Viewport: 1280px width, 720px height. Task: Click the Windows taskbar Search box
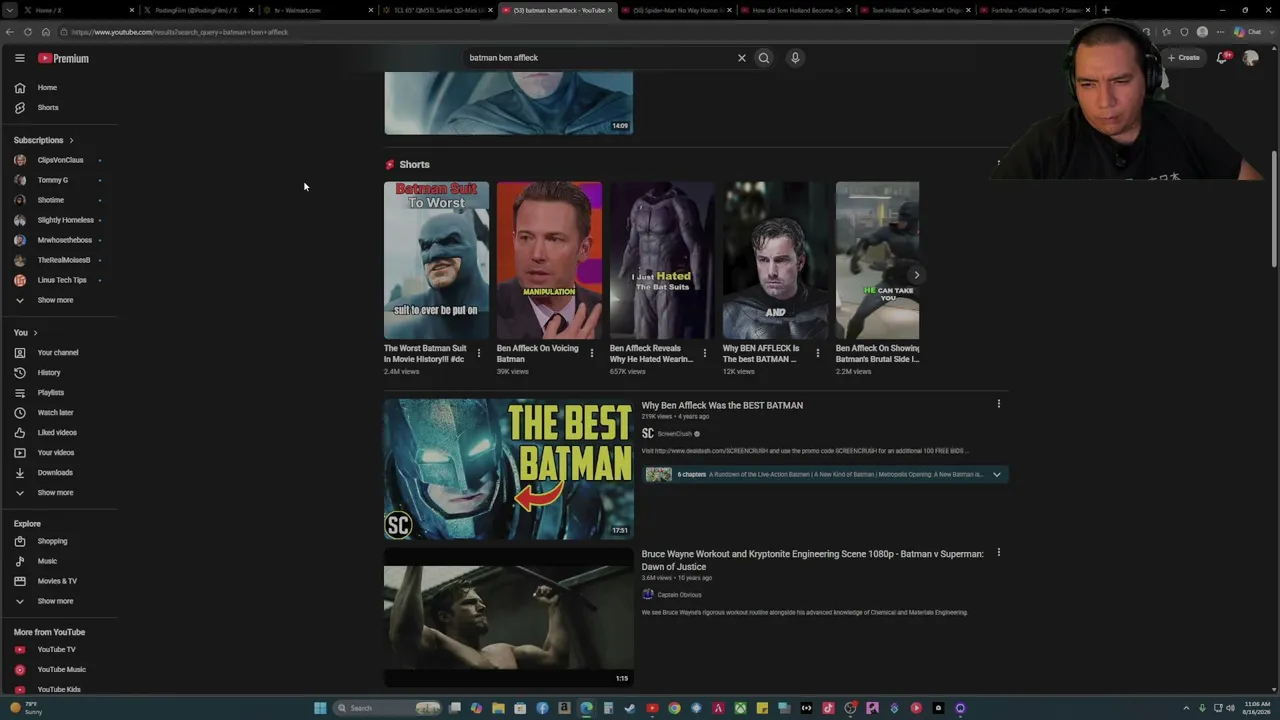point(388,708)
